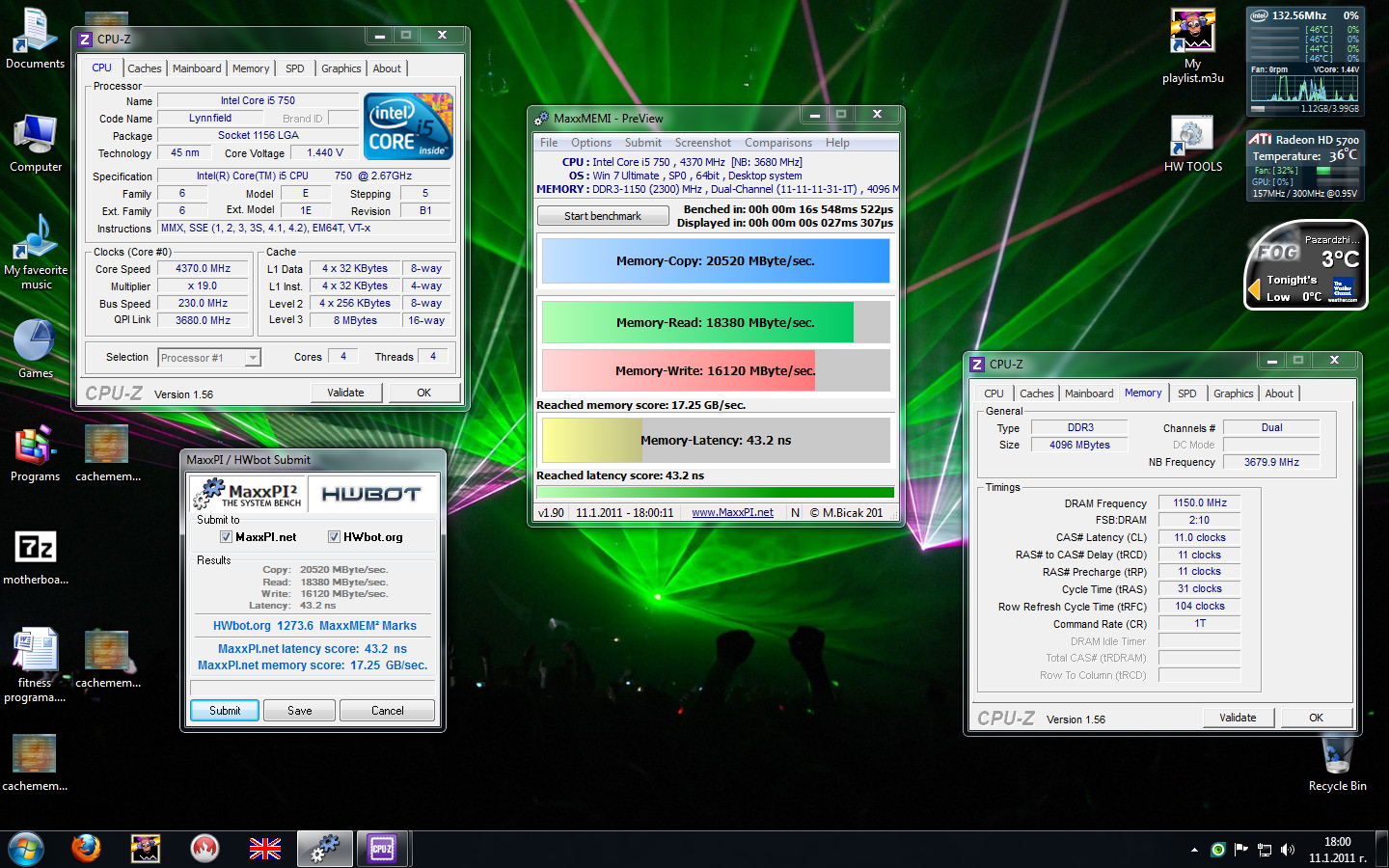Click Start benchmark in MaxxMEM
The width and height of the screenshot is (1389, 868).
click(x=603, y=216)
